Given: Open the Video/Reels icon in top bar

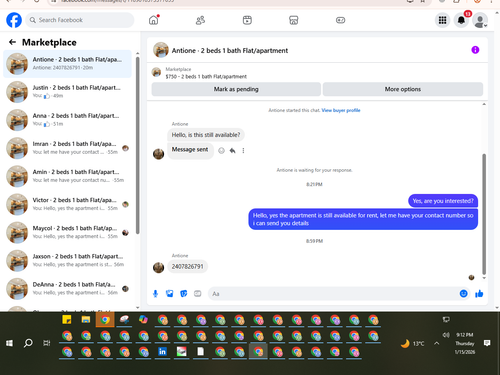Looking at the screenshot, I should click(247, 20).
